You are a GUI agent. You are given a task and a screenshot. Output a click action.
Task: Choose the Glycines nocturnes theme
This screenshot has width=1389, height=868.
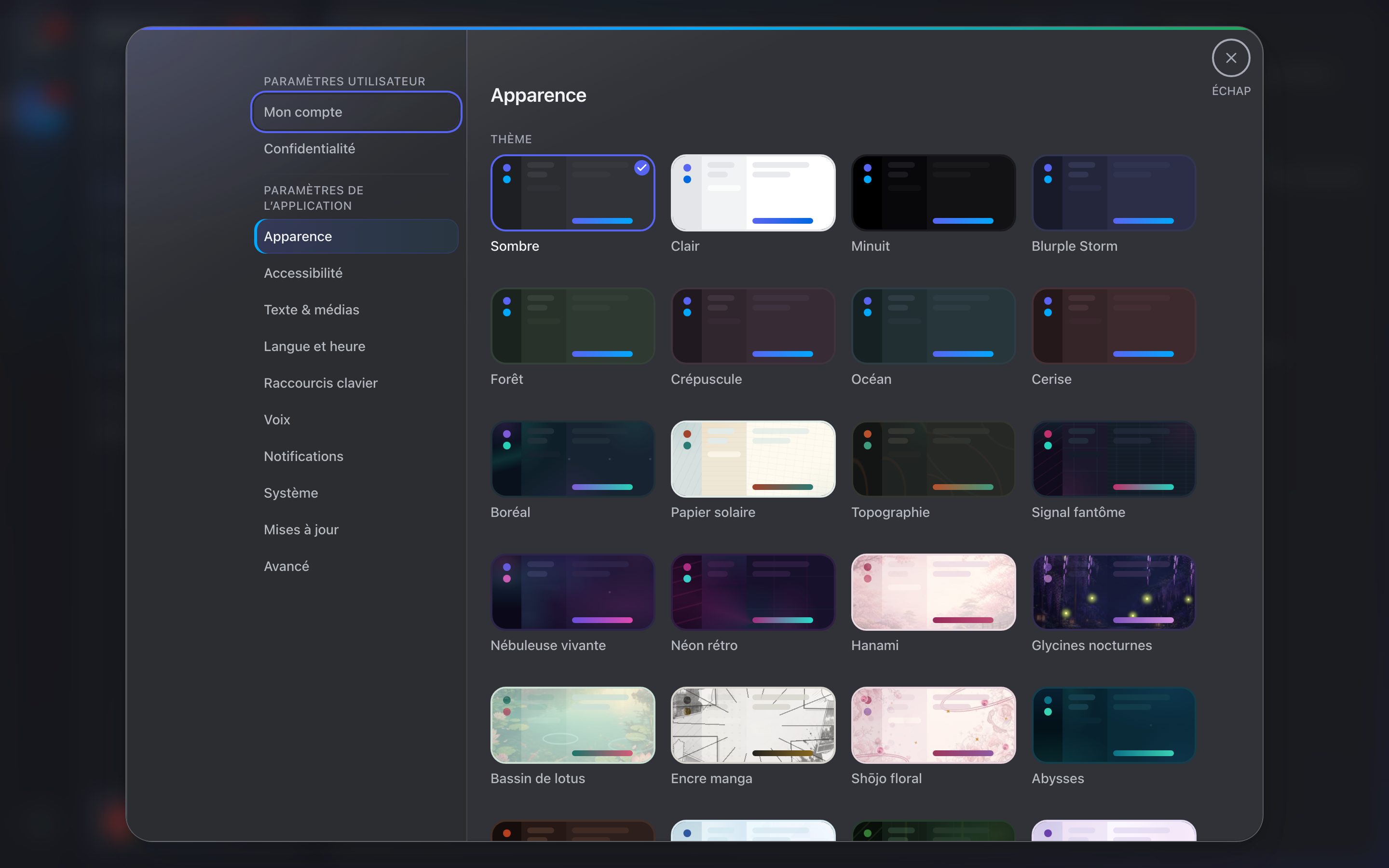point(1114,592)
